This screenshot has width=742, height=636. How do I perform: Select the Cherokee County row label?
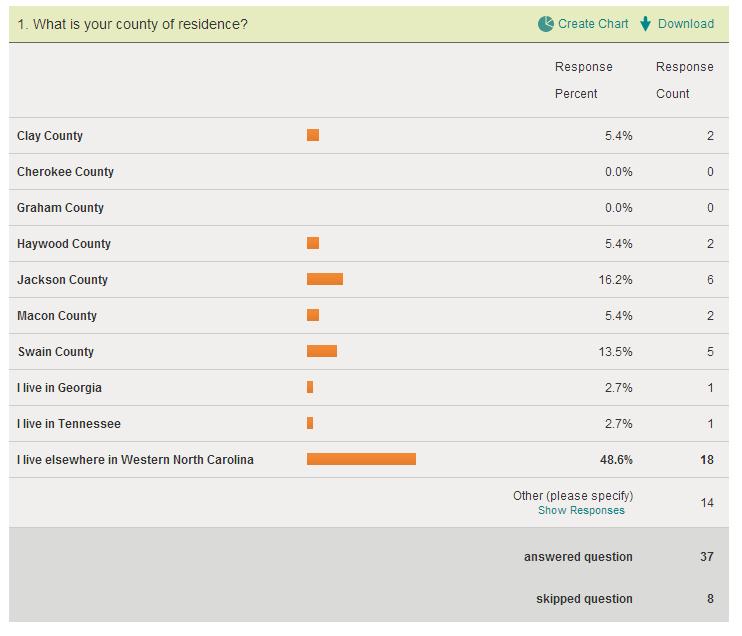point(66,172)
